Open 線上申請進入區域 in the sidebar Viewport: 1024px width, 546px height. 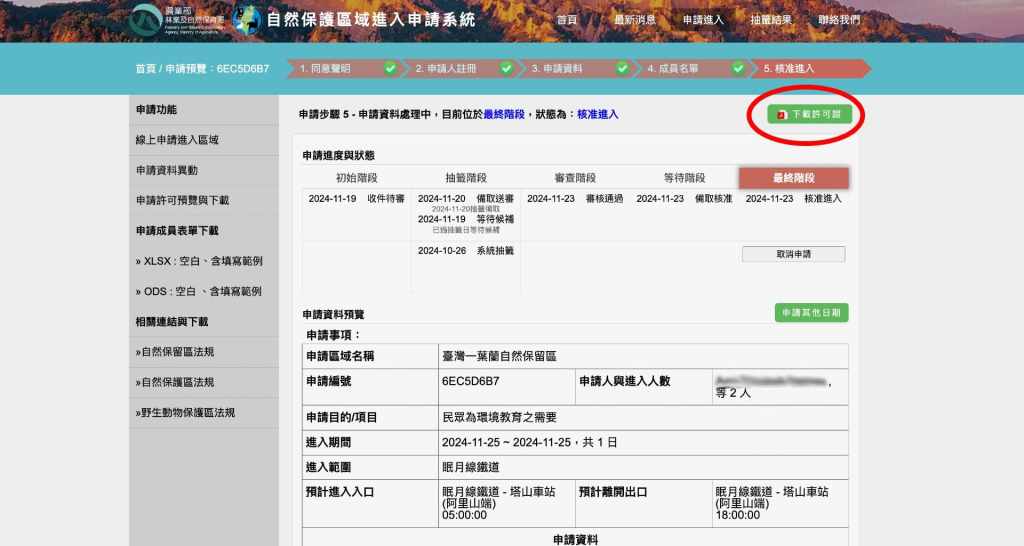point(177,140)
